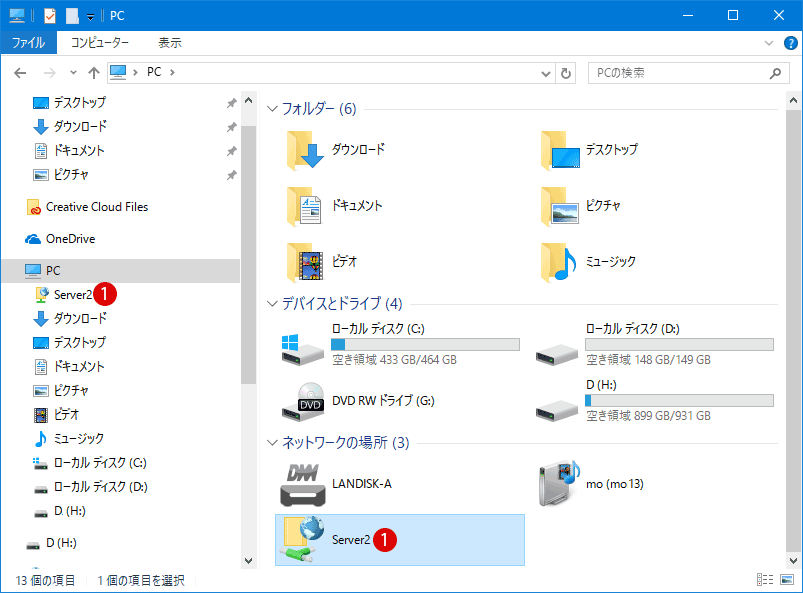Refresh the current location
The height and width of the screenshot is (593, 803).
(x=566, y=73)
